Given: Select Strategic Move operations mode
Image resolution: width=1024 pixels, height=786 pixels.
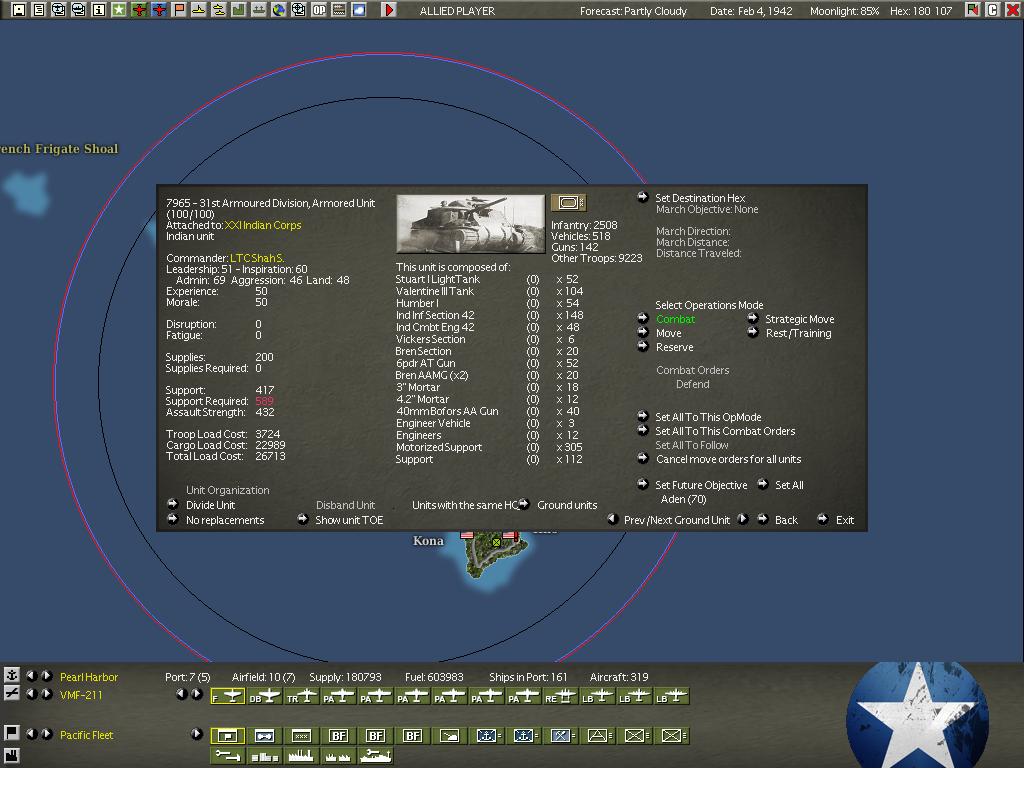Looking at the screenshot, I should coord(799,319).
